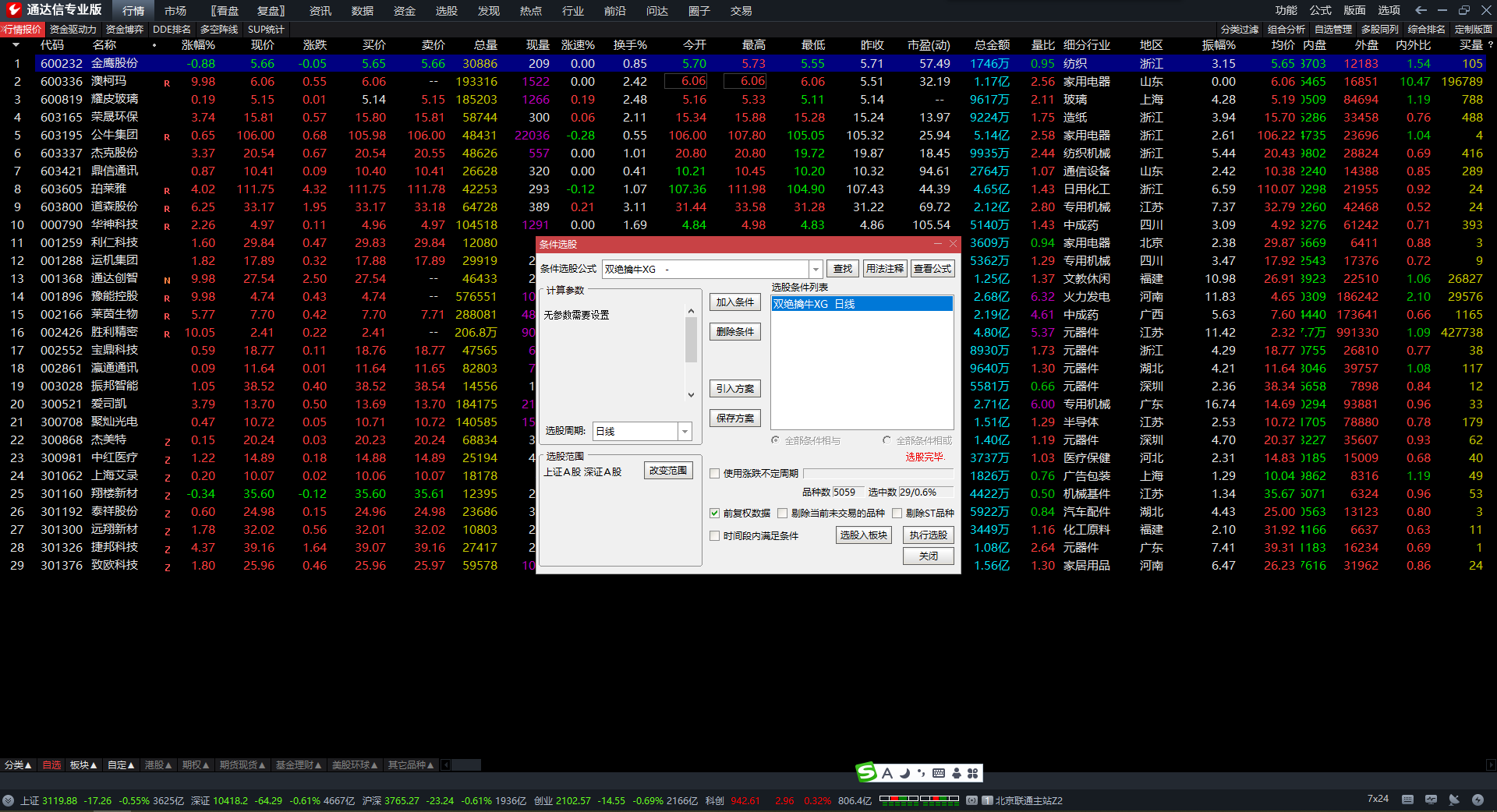Click 选股入板块 button
The height and width of the screenshot is (812, 1497).
(864, 535)
